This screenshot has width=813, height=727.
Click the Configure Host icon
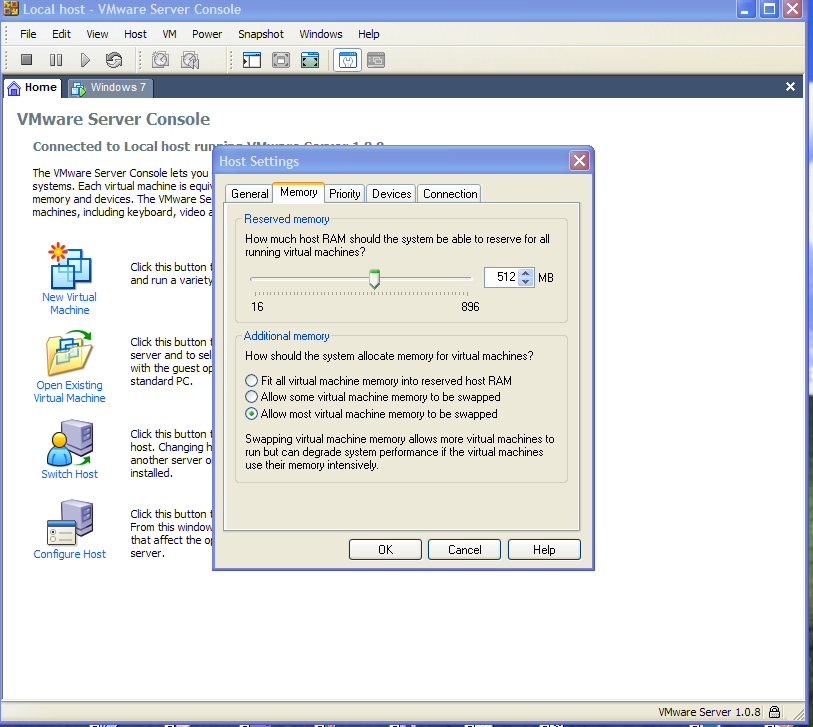coord(70,523)
